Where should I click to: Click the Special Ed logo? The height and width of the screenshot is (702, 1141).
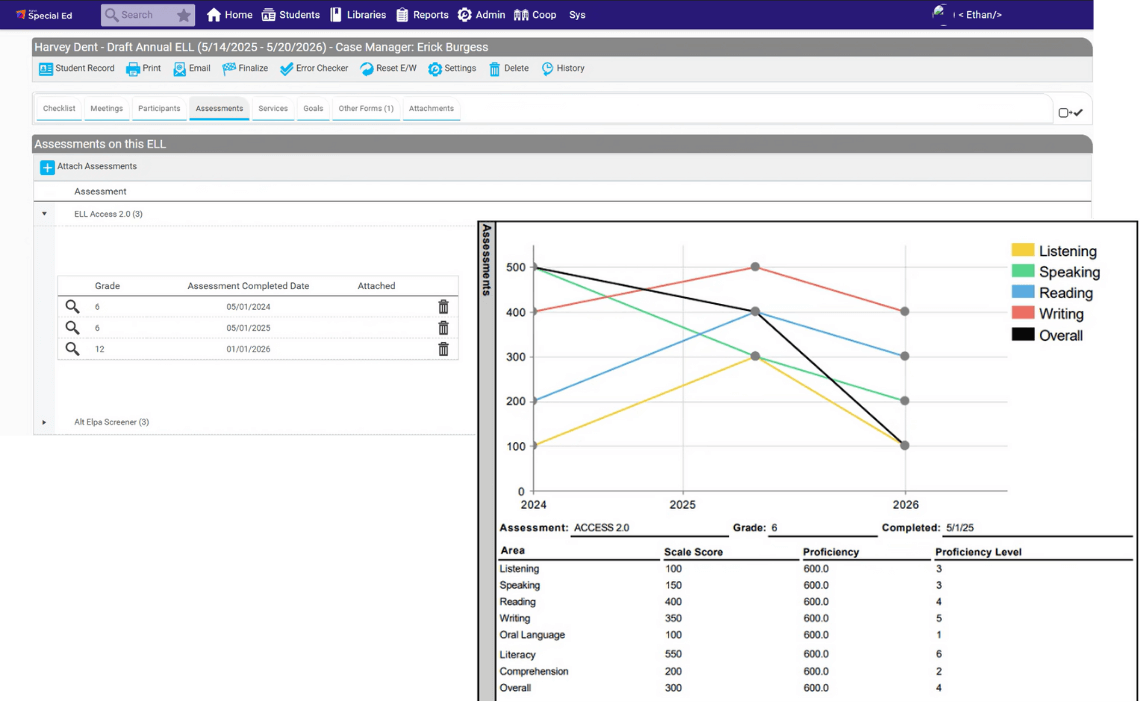click(x=44, y=15)
